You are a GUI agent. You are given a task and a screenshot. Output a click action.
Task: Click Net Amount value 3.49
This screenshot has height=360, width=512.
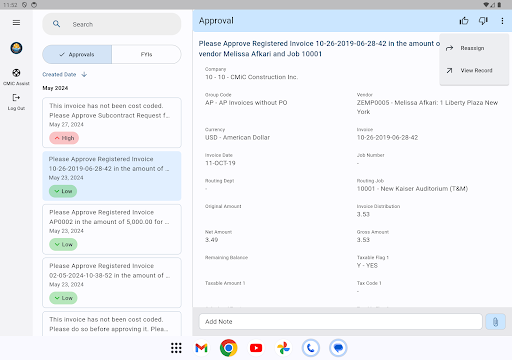click(x=211, y=240)
